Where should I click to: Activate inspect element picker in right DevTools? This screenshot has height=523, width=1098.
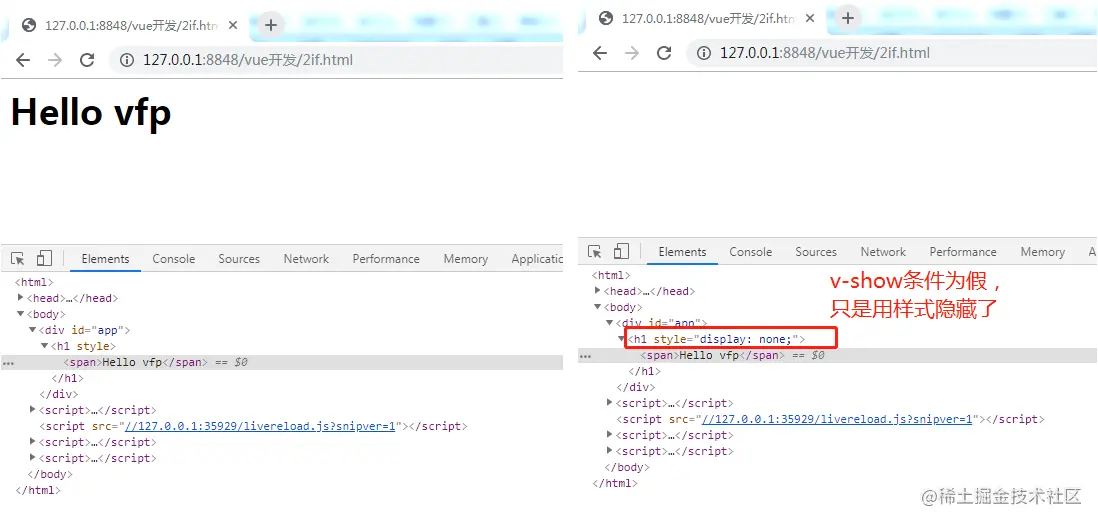595,251
